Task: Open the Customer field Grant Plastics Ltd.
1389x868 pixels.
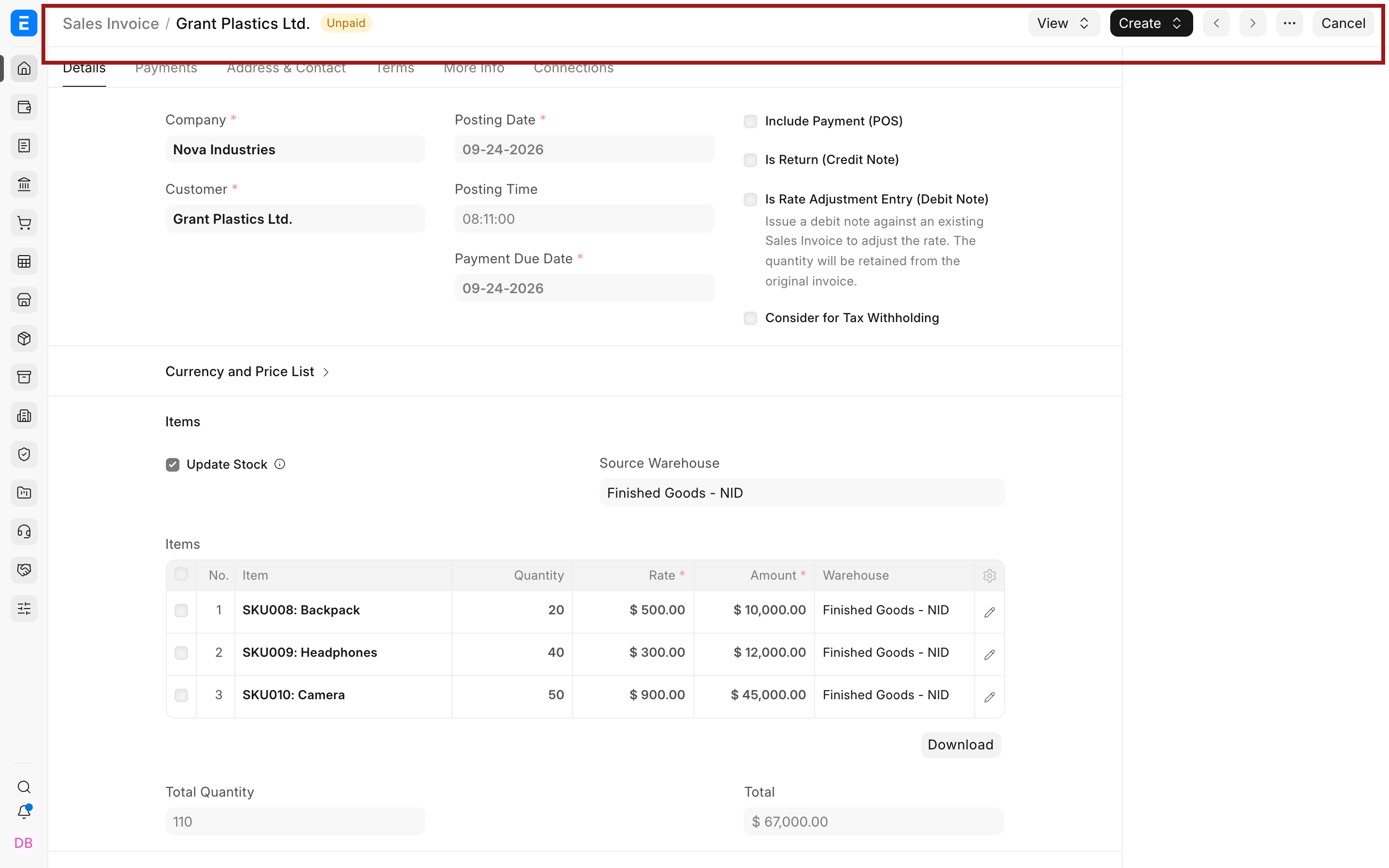Action: 295,219
